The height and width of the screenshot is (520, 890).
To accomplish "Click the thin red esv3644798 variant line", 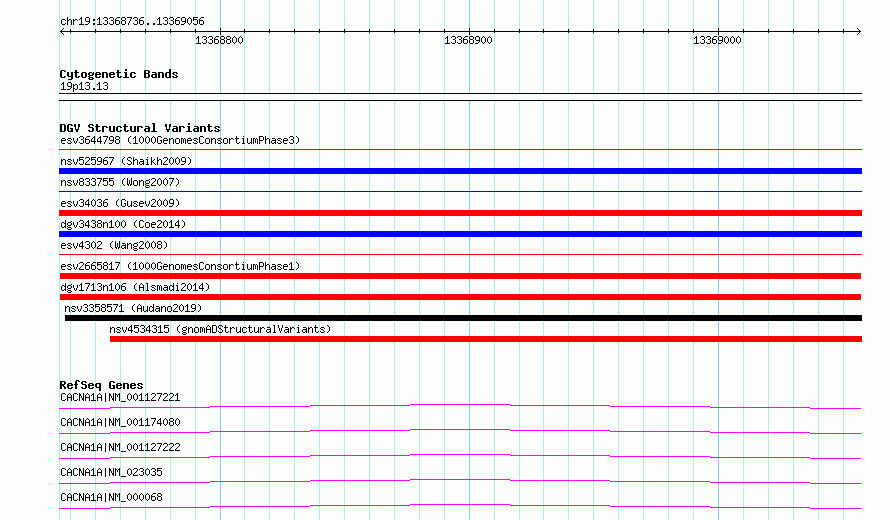I will coord(460,150).
